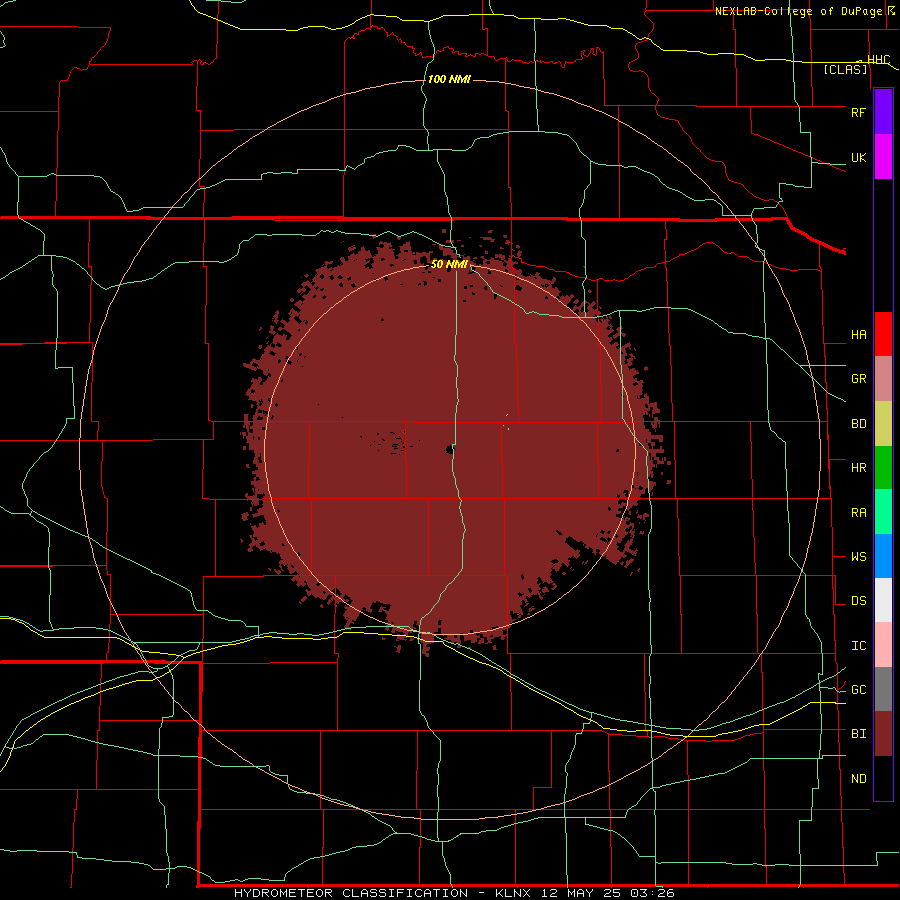Click the 12 MAY 25 date text

pyautogui.click(x=581, y=893)
